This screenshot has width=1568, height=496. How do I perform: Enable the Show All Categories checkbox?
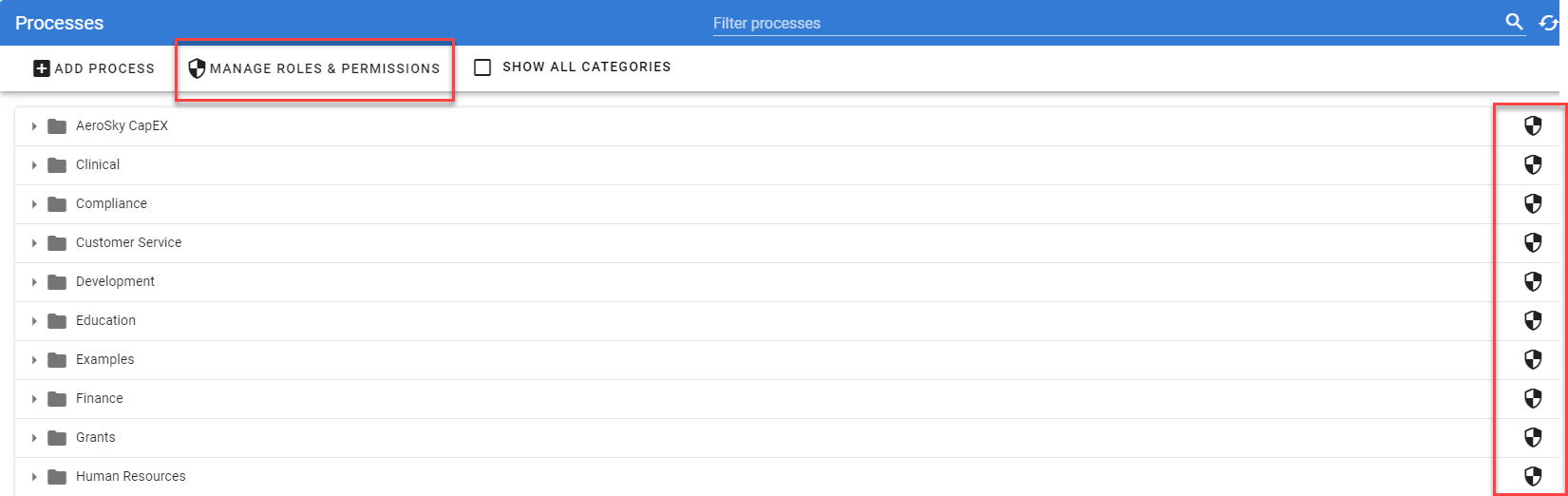(x=482, y=67)
